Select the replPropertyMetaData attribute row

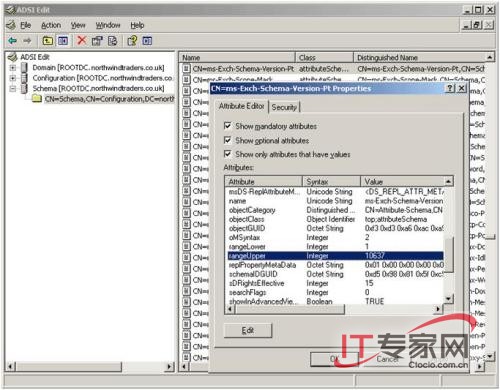(335, 265)
